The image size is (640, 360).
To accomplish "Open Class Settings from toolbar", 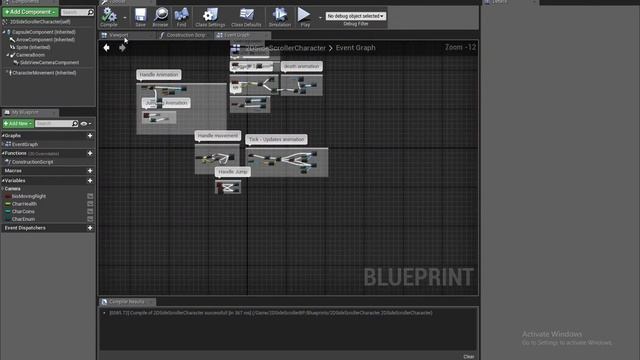I will point(210,17).
